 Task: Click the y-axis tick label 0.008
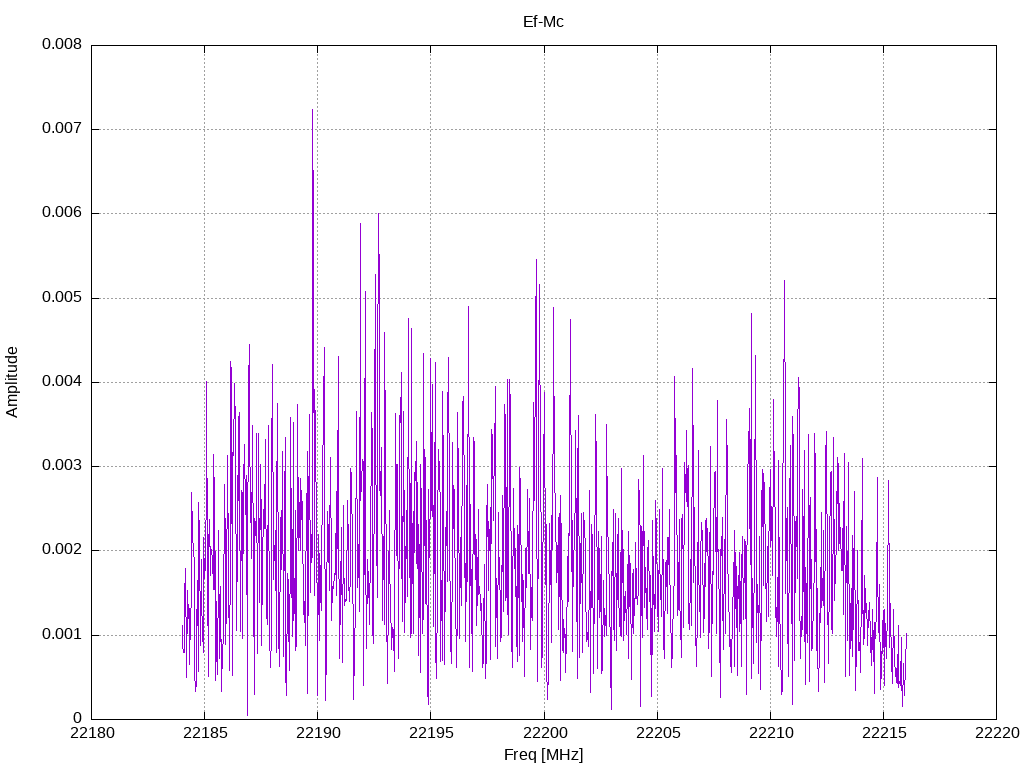pos(62,44)
